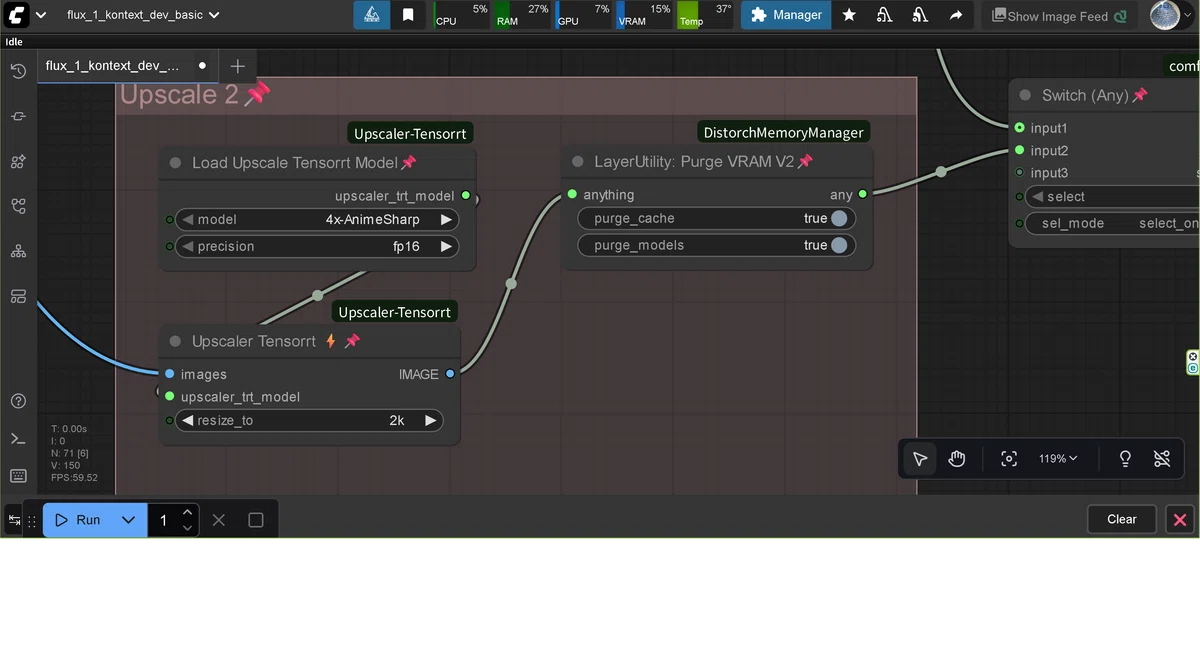Fit view to selected nodes

click(x=1009, y=459)
